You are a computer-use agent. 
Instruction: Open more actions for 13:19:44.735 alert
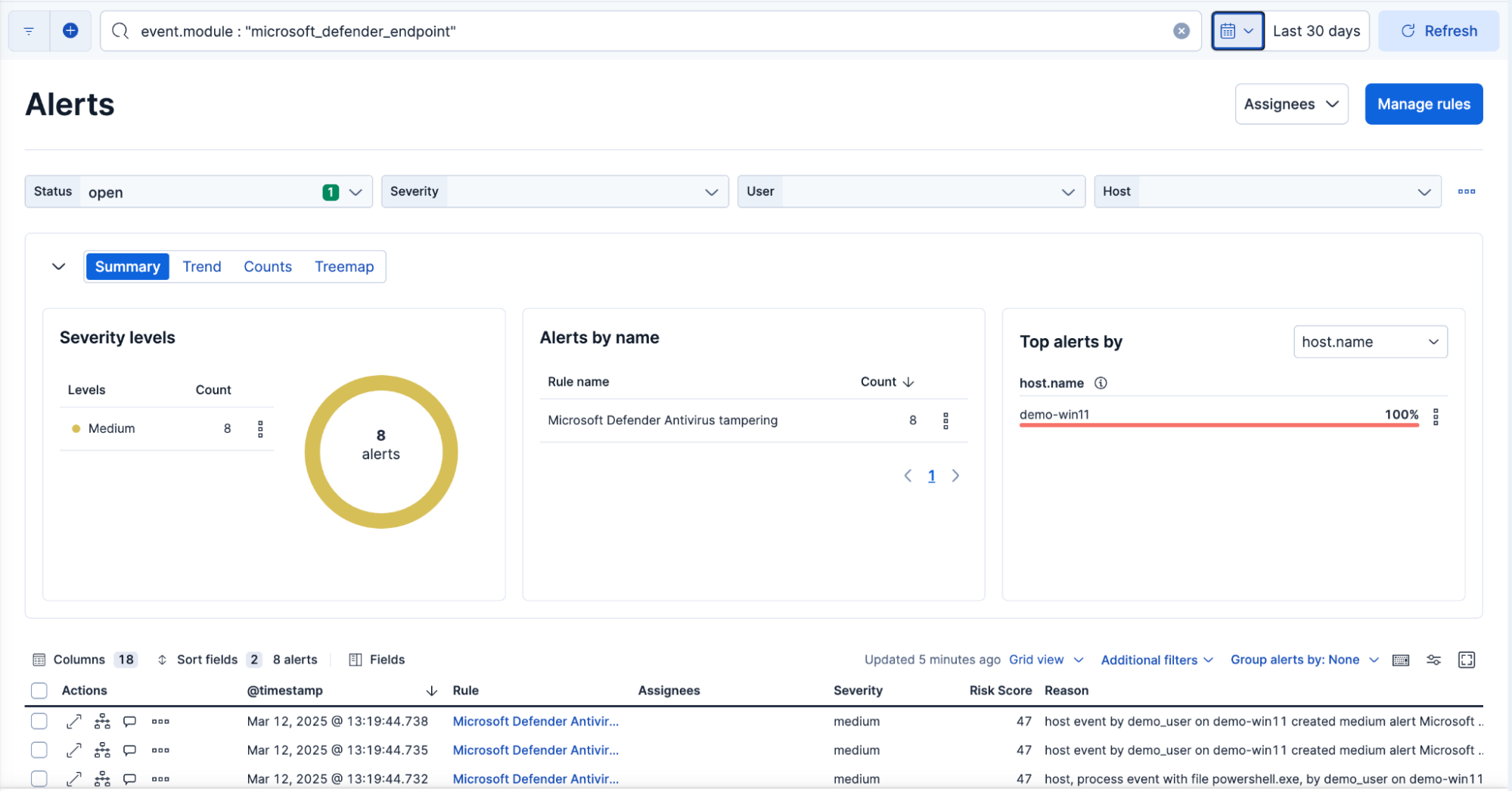click(160, 750)
